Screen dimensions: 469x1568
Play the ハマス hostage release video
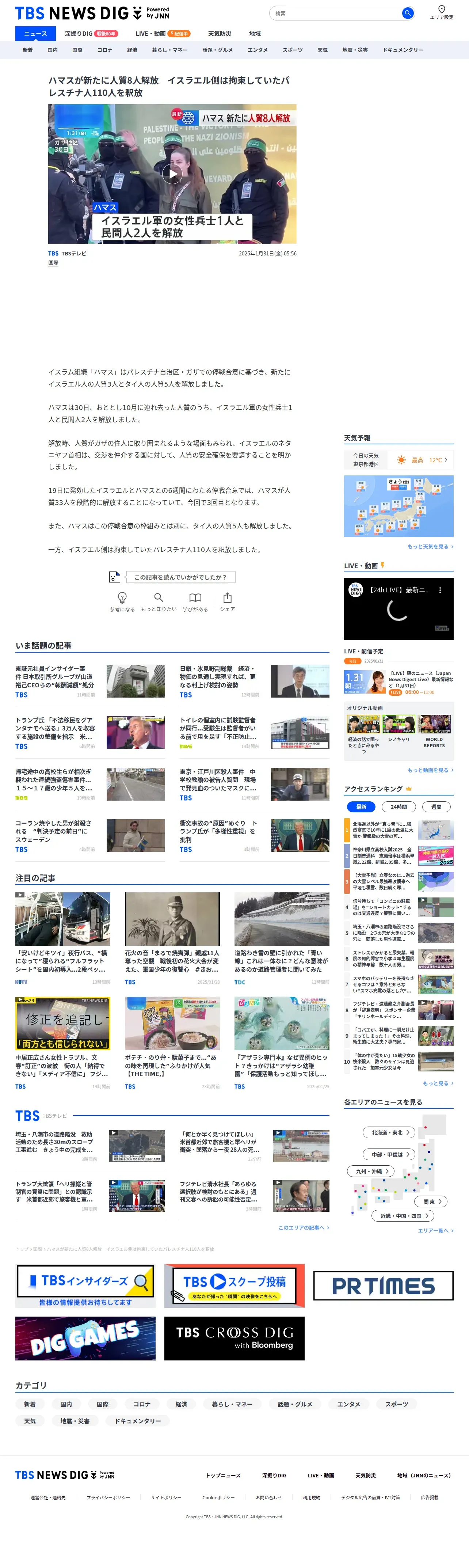click(x=172, y=174)
